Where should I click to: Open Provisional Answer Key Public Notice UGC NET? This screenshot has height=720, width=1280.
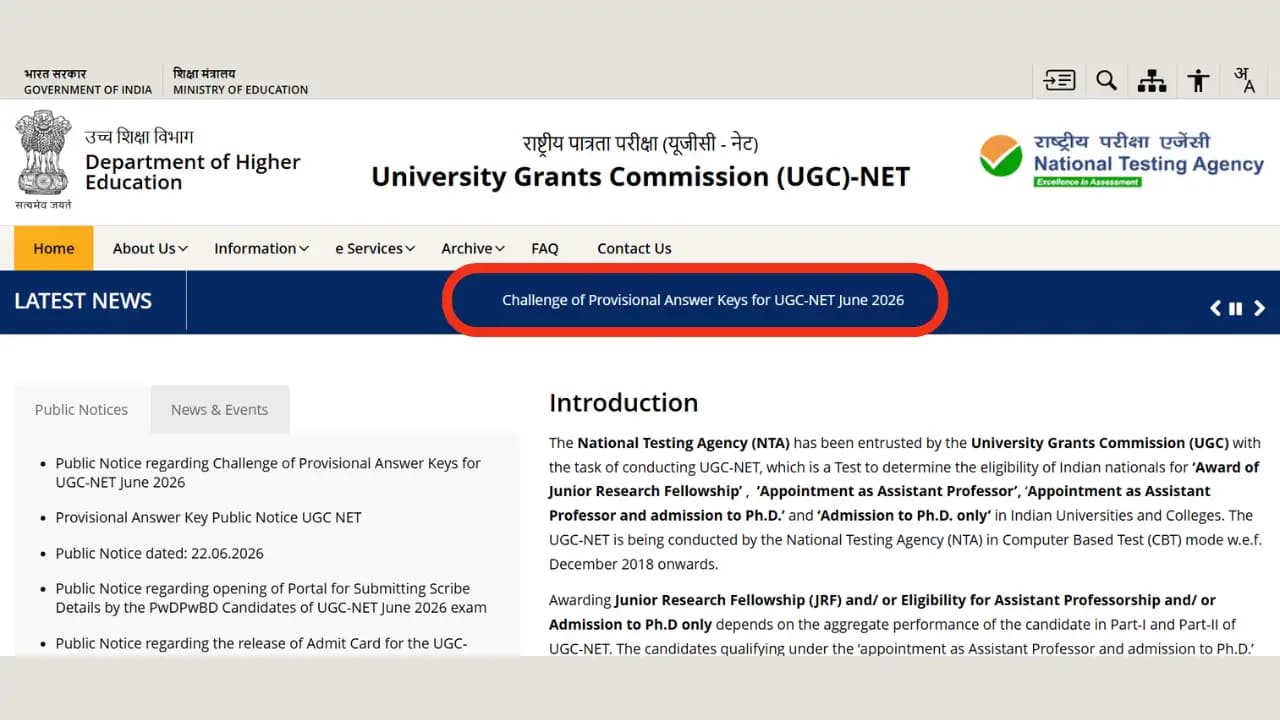208,517
